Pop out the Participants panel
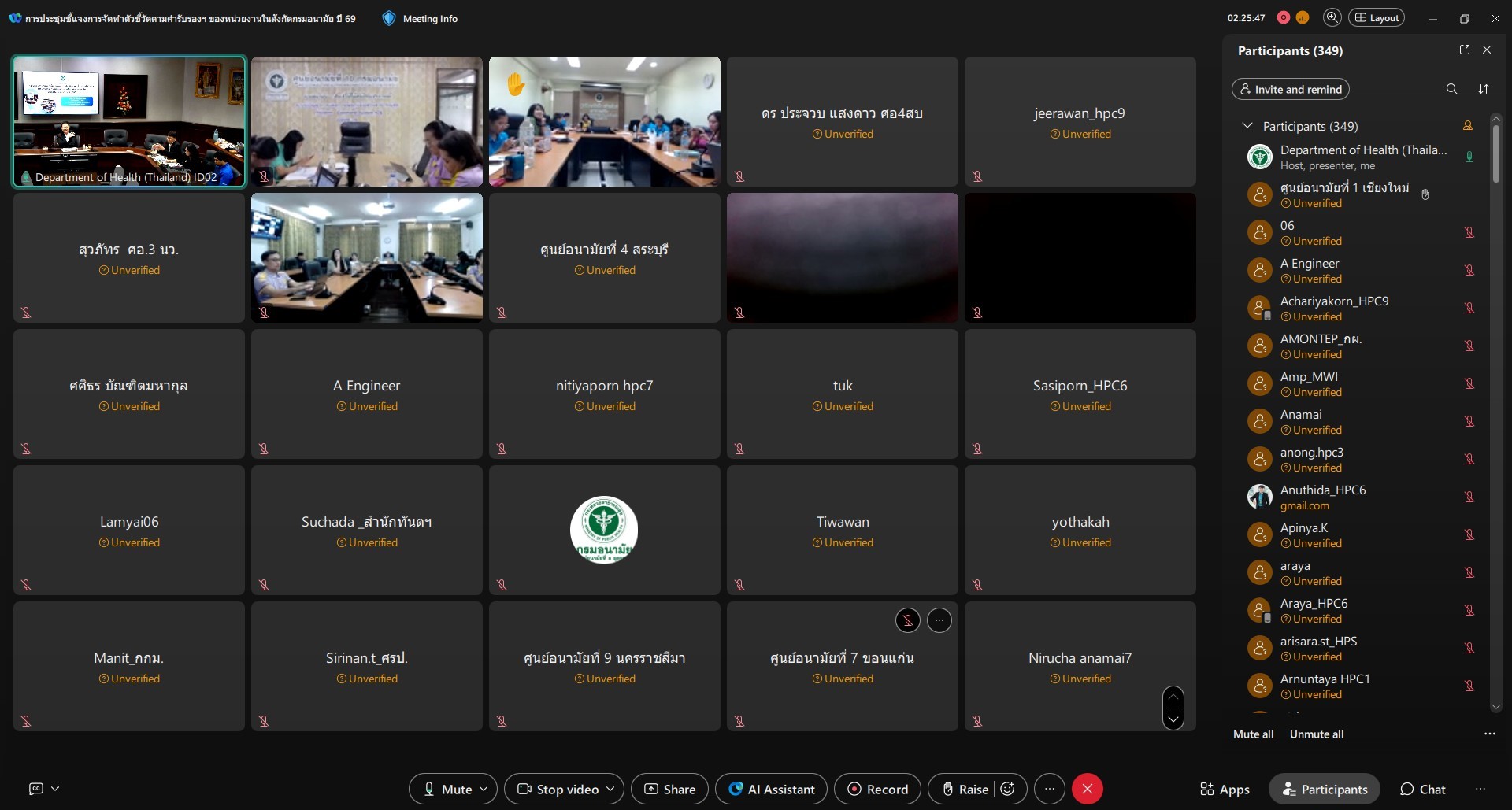This screenshot has height=810, width=1512. coord(1465,50)
